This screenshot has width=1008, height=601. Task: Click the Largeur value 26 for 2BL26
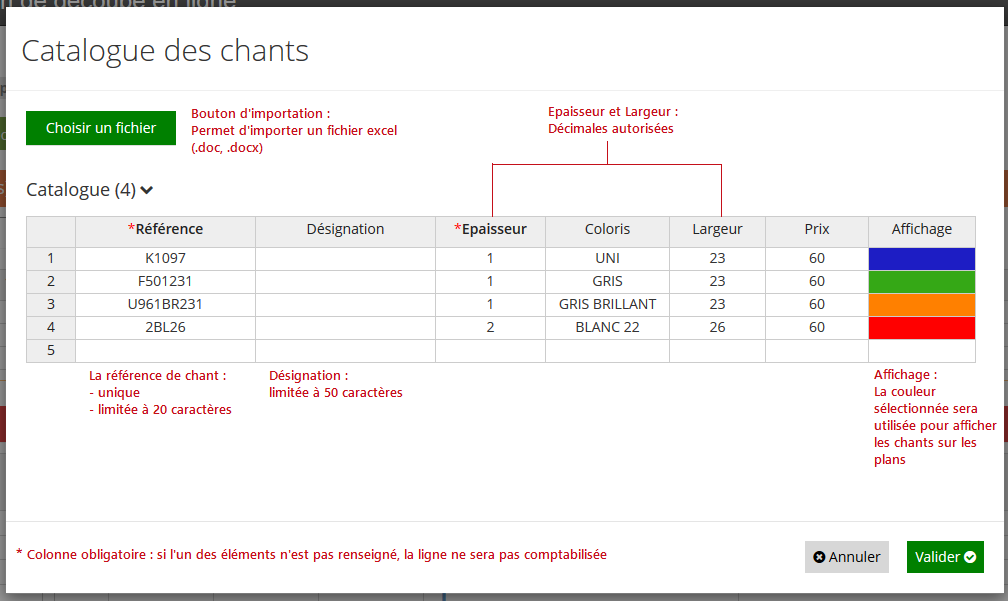(x=717, y=328)
